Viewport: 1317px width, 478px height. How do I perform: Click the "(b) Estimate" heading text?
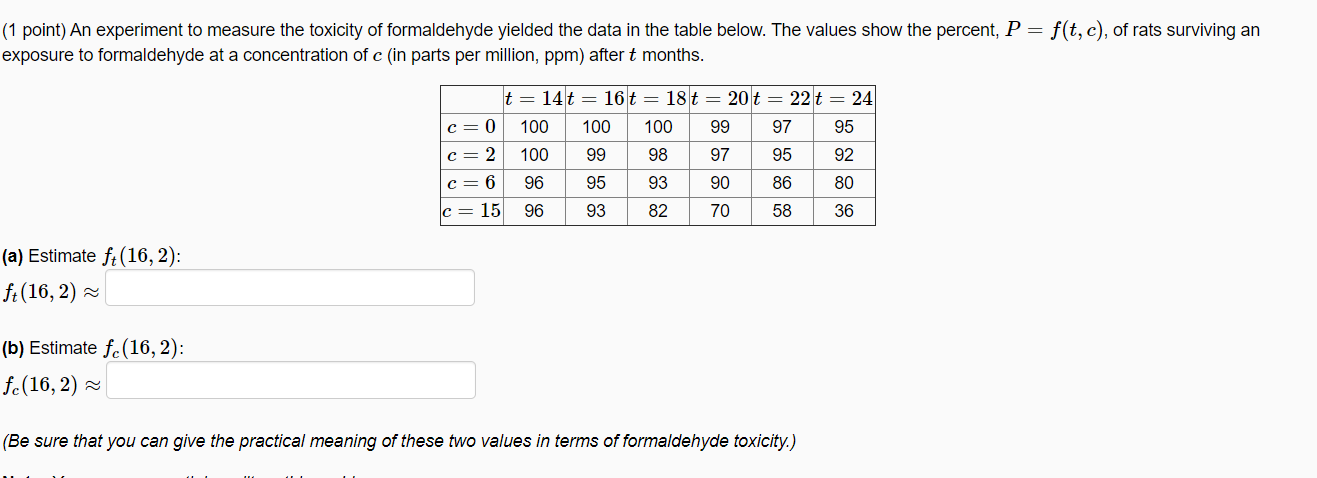tap(49, 348)
